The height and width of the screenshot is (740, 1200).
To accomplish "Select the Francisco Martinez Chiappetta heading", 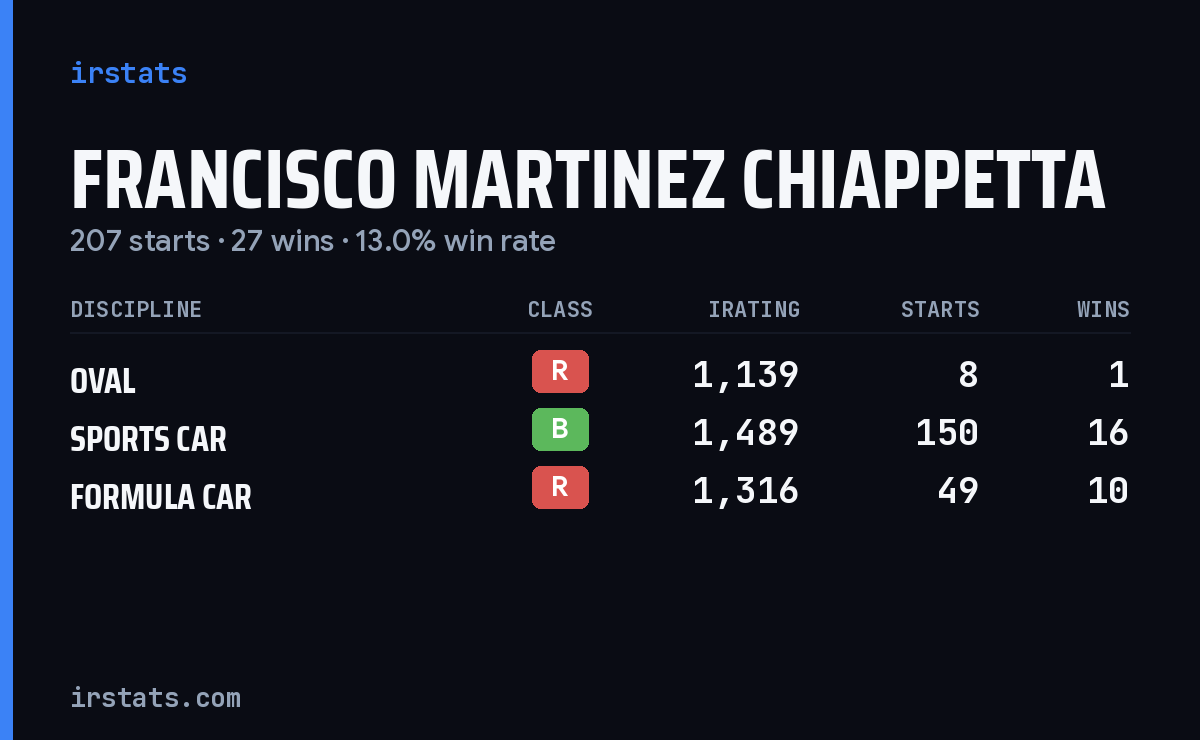I will [x=587, y=181].
